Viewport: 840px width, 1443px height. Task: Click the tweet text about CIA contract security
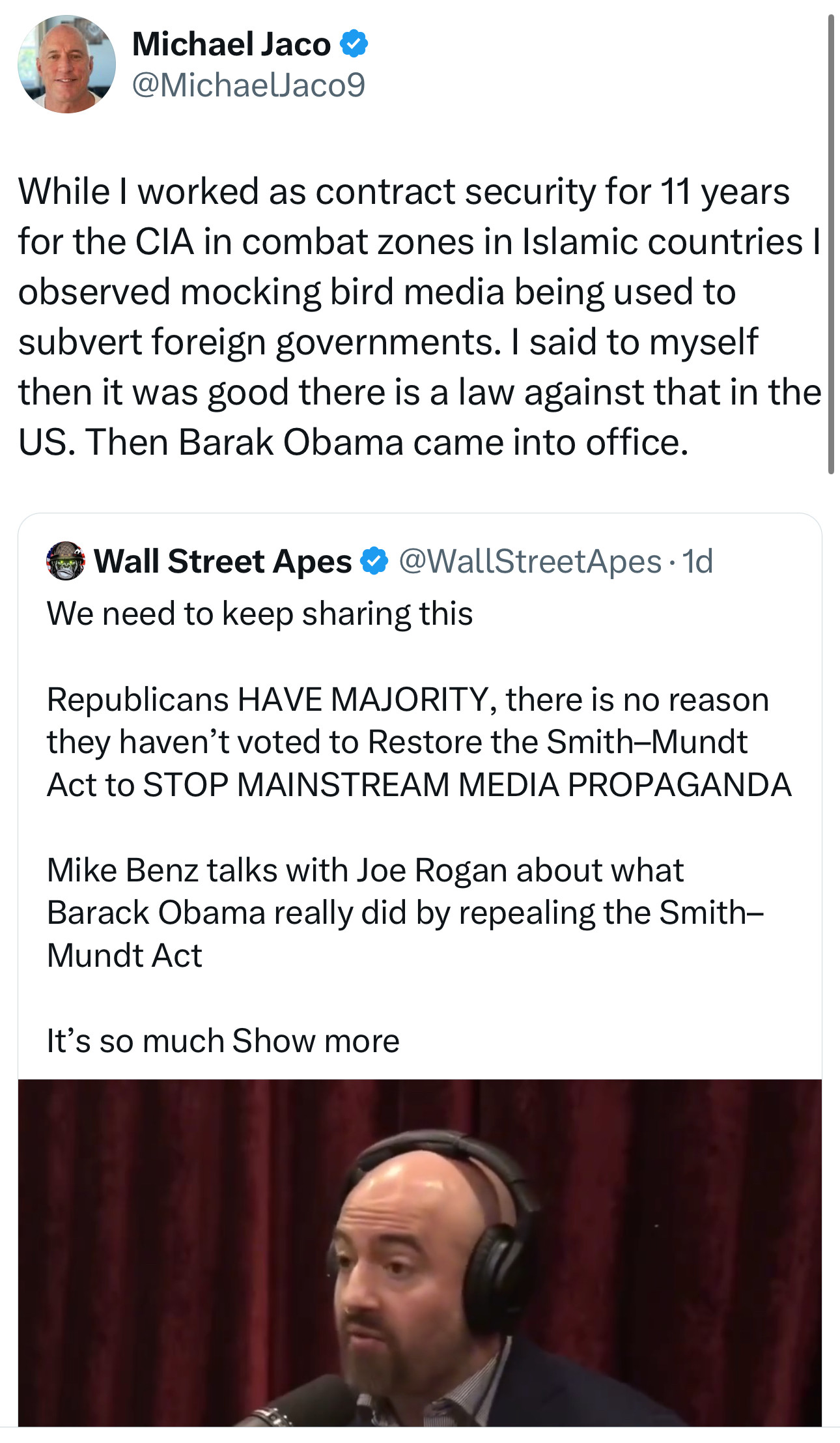(417, 317)
